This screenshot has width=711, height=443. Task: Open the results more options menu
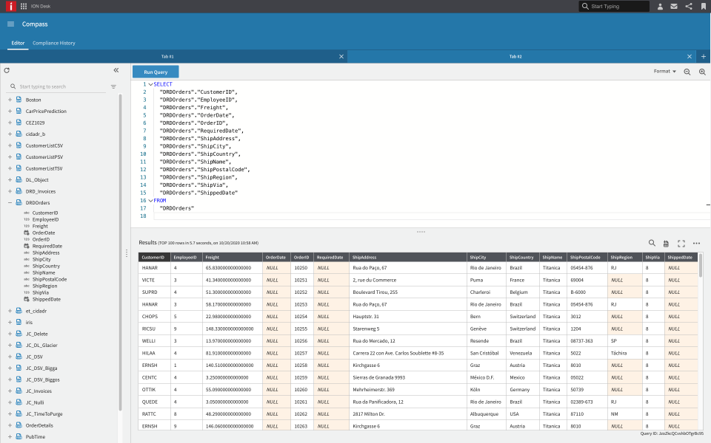697,243
